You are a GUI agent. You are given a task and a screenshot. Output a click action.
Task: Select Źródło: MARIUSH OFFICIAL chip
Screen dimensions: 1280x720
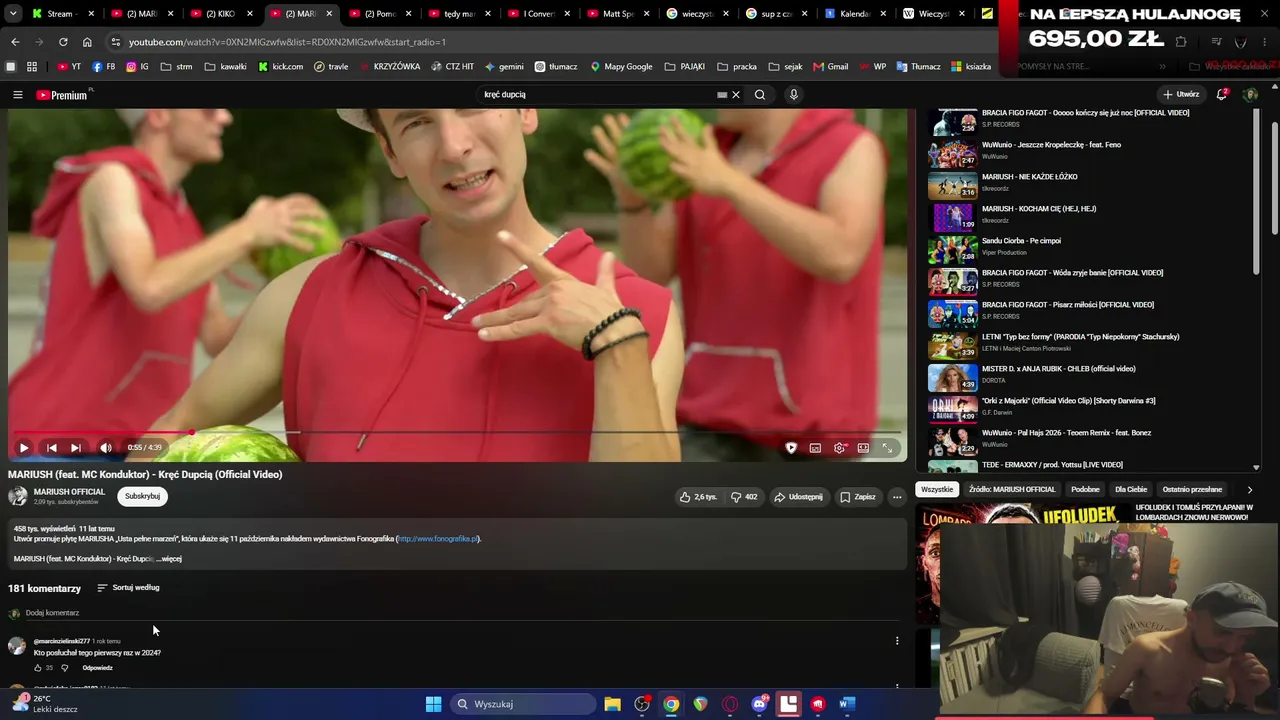(1012, 490)
